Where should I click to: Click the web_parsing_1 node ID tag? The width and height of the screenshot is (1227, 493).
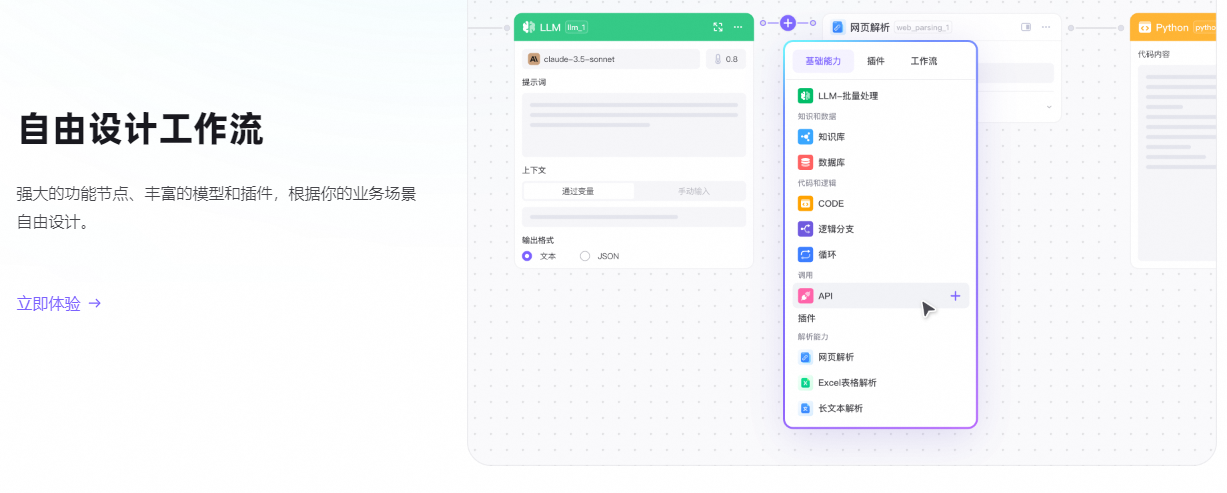(923, 27)
